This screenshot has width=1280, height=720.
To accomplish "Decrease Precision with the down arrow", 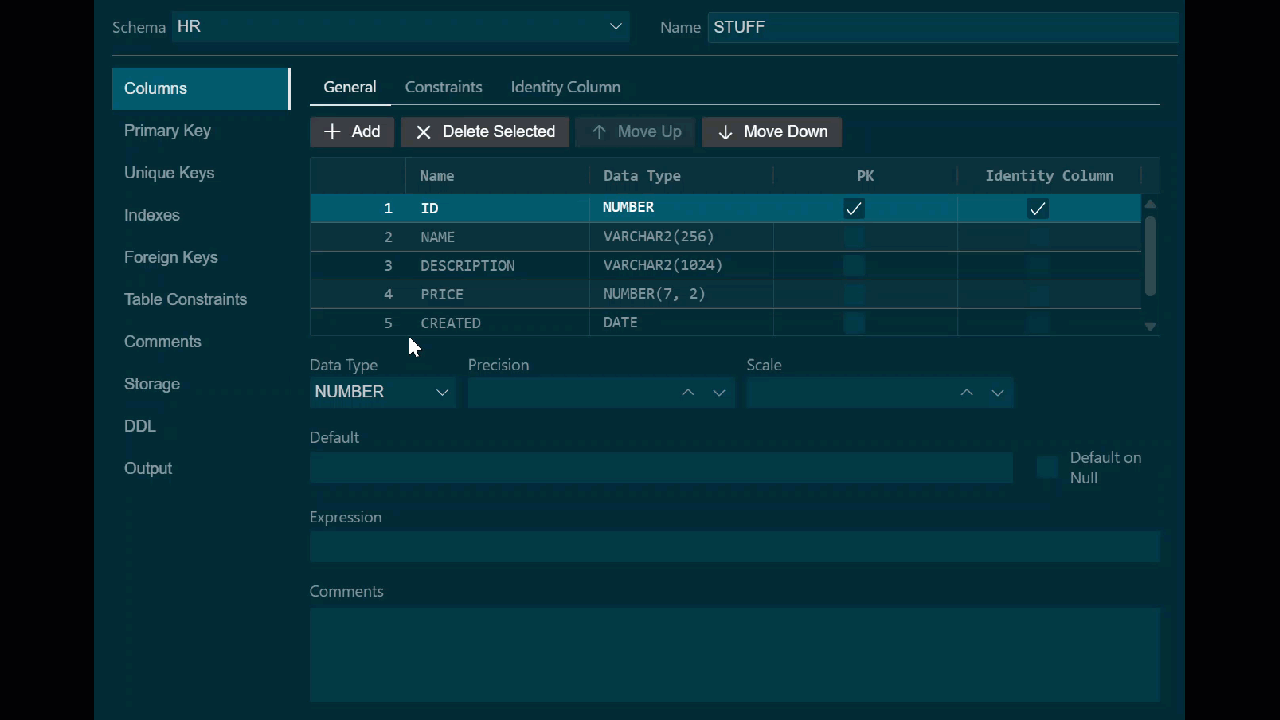I will (719, 393).
